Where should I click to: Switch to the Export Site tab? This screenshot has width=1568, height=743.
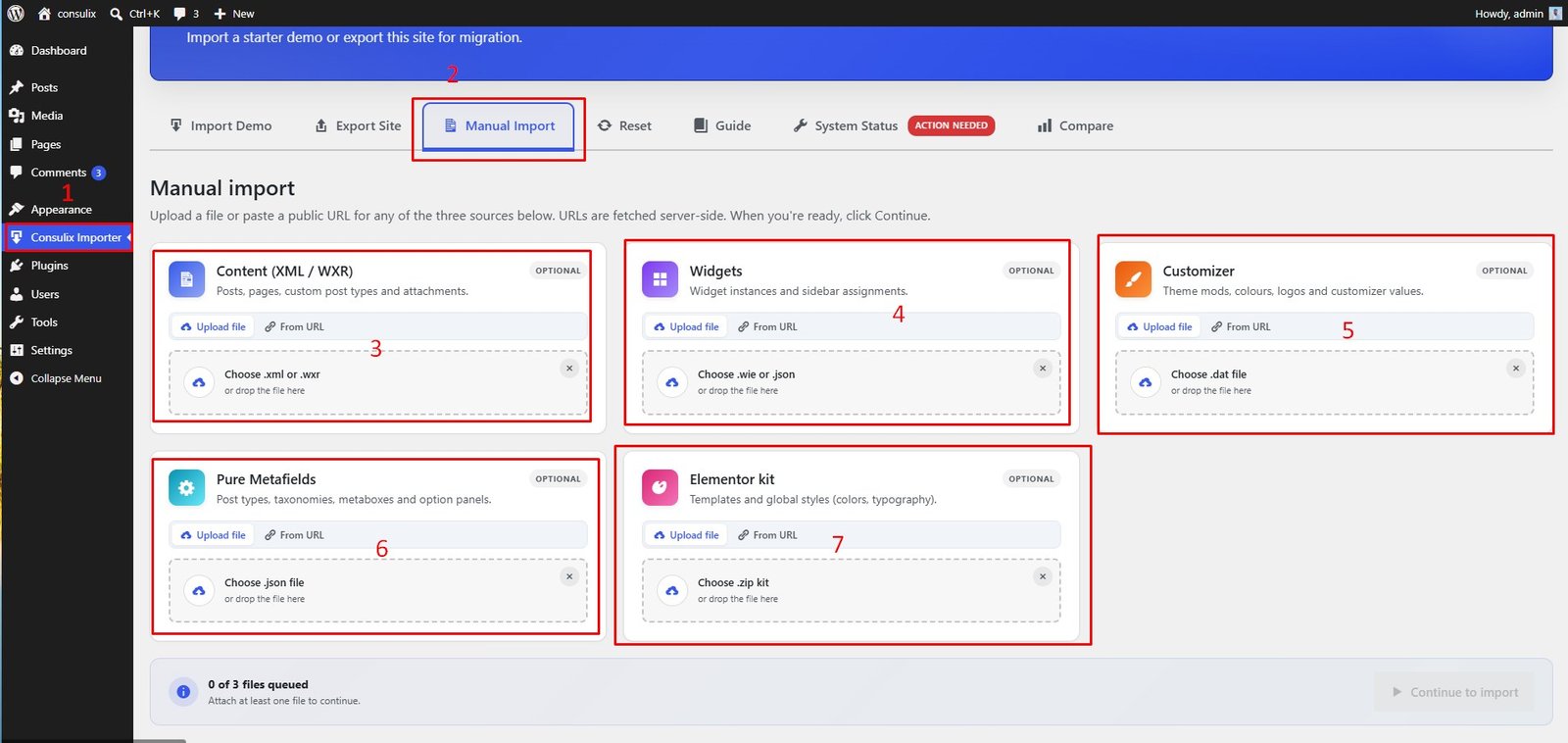pyautogui.click(x=358, y=125)
